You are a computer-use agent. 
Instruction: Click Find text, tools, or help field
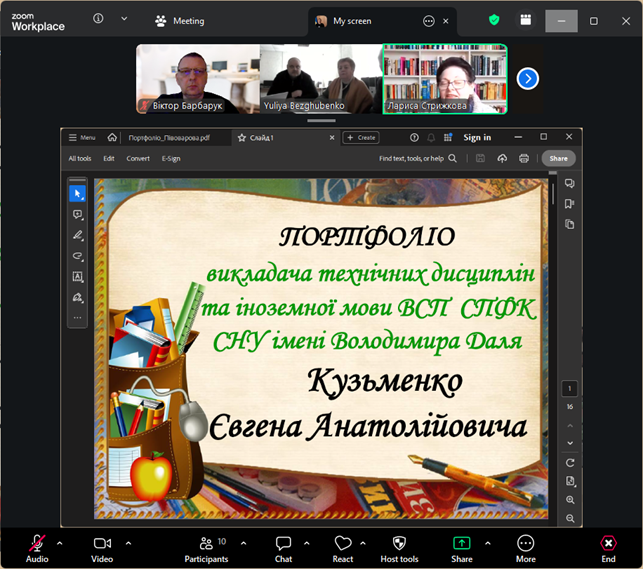[417, 159]
